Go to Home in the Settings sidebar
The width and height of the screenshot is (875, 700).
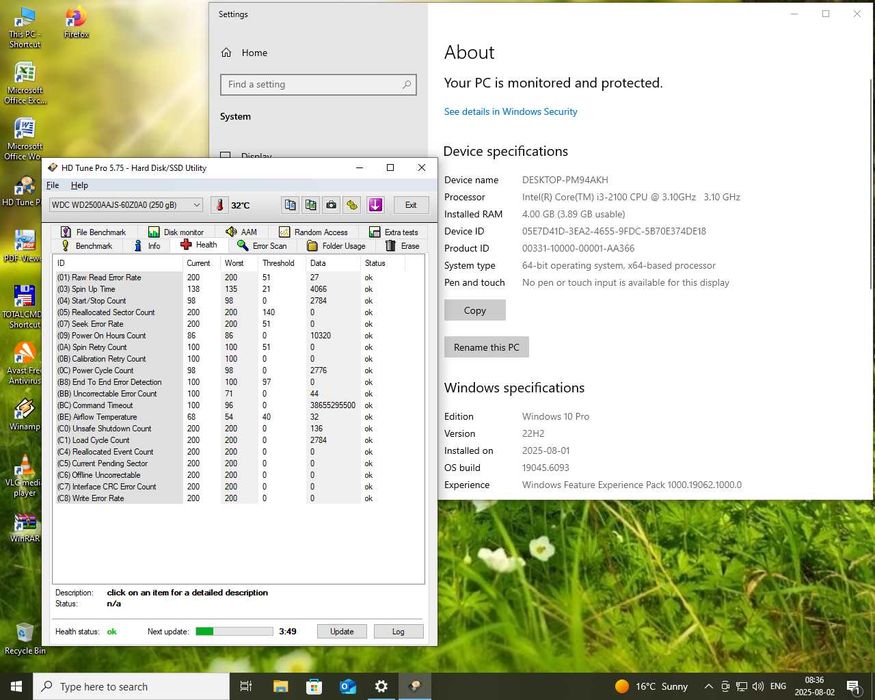[244, 52]
